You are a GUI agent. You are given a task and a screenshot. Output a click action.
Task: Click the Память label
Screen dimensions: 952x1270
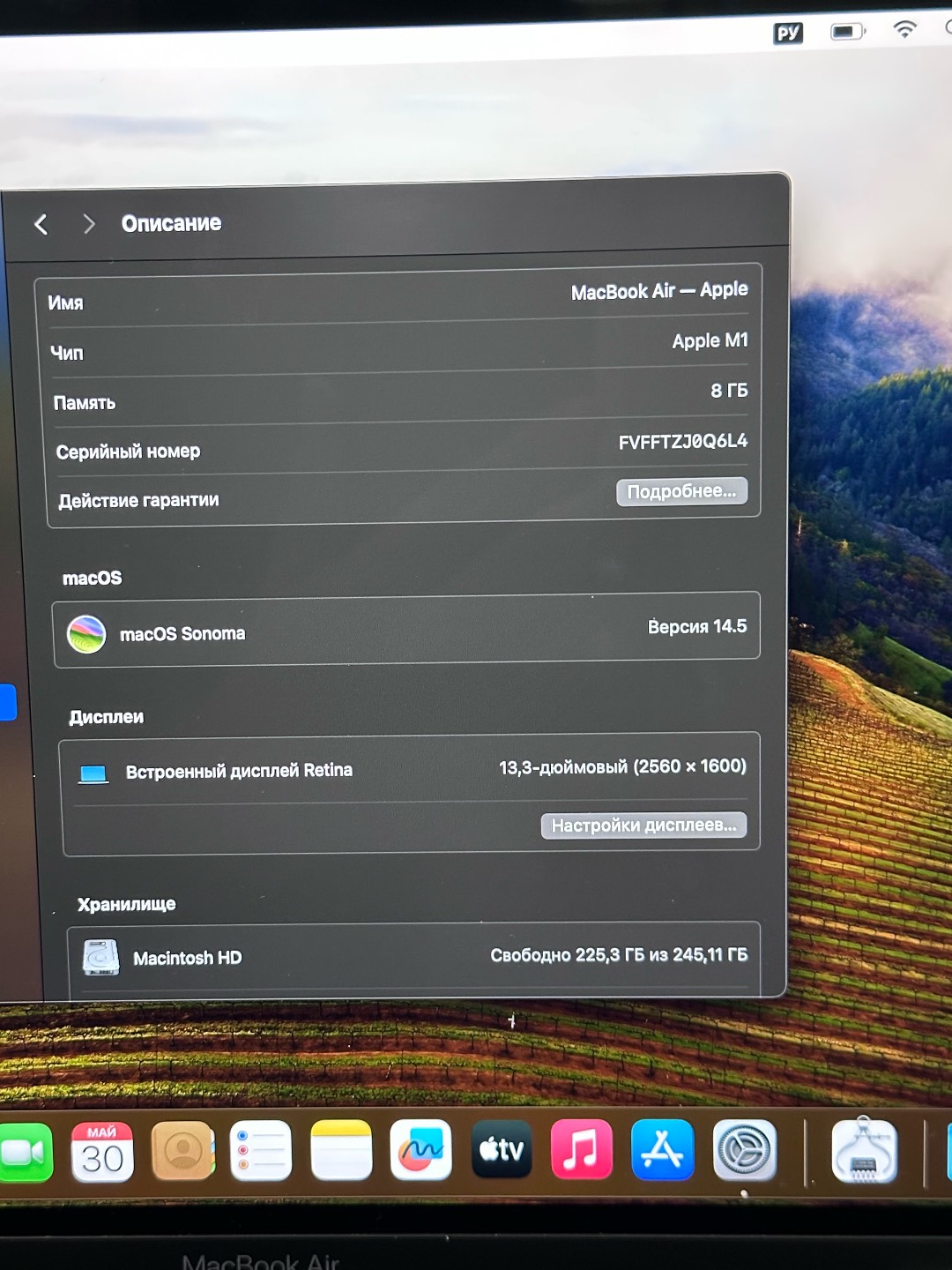[85, 403]
